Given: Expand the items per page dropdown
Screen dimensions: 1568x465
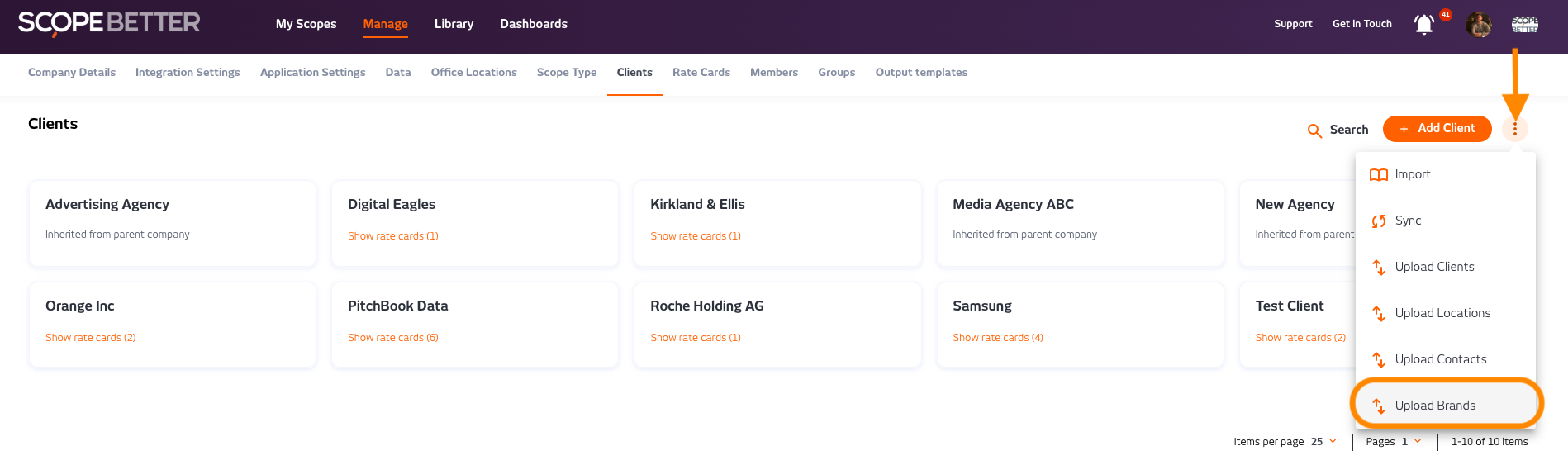Looking at the screenshot, I should (x=1323, y=442).
